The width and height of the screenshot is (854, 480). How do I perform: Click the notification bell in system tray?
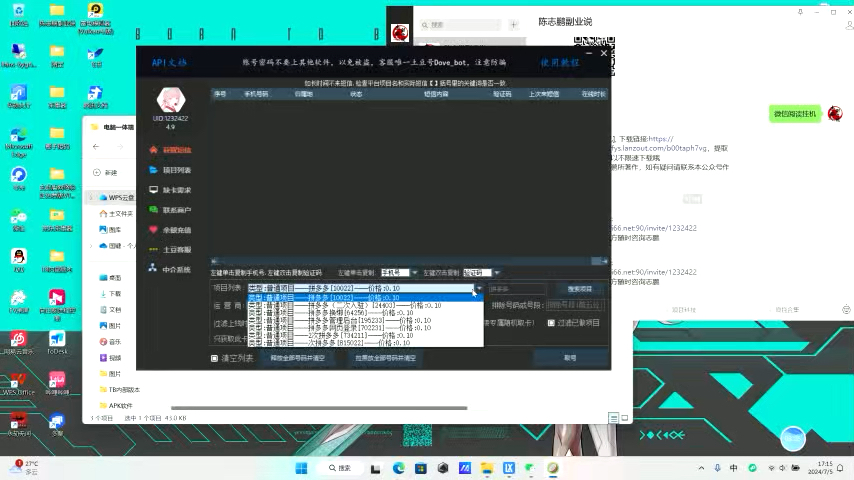[840, 467]
